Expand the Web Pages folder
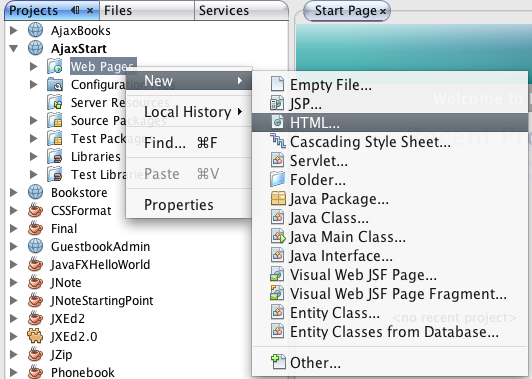Image resolution: width=532 pixels, height=379 pixels. pyautogui.click(x=33, y=66)
